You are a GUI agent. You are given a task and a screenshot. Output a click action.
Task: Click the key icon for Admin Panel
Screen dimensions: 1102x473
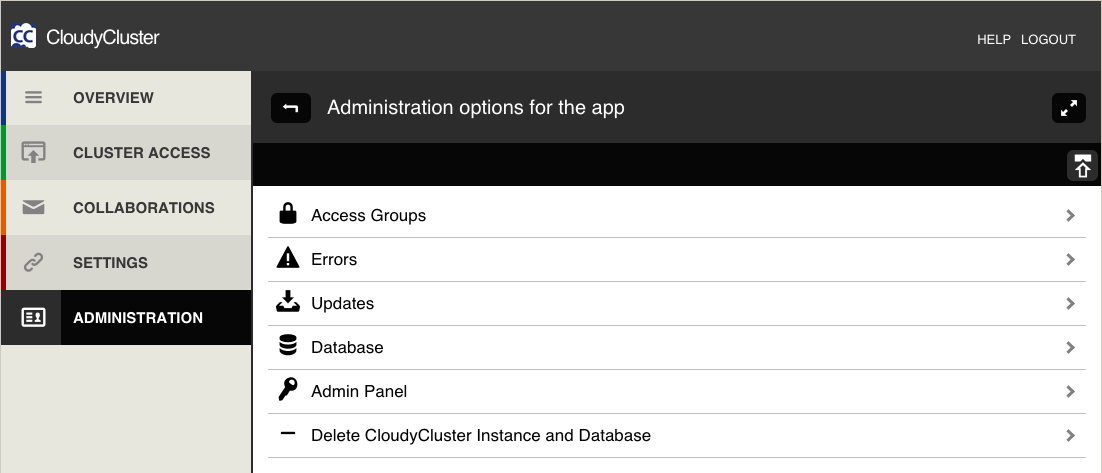[287, 390]
